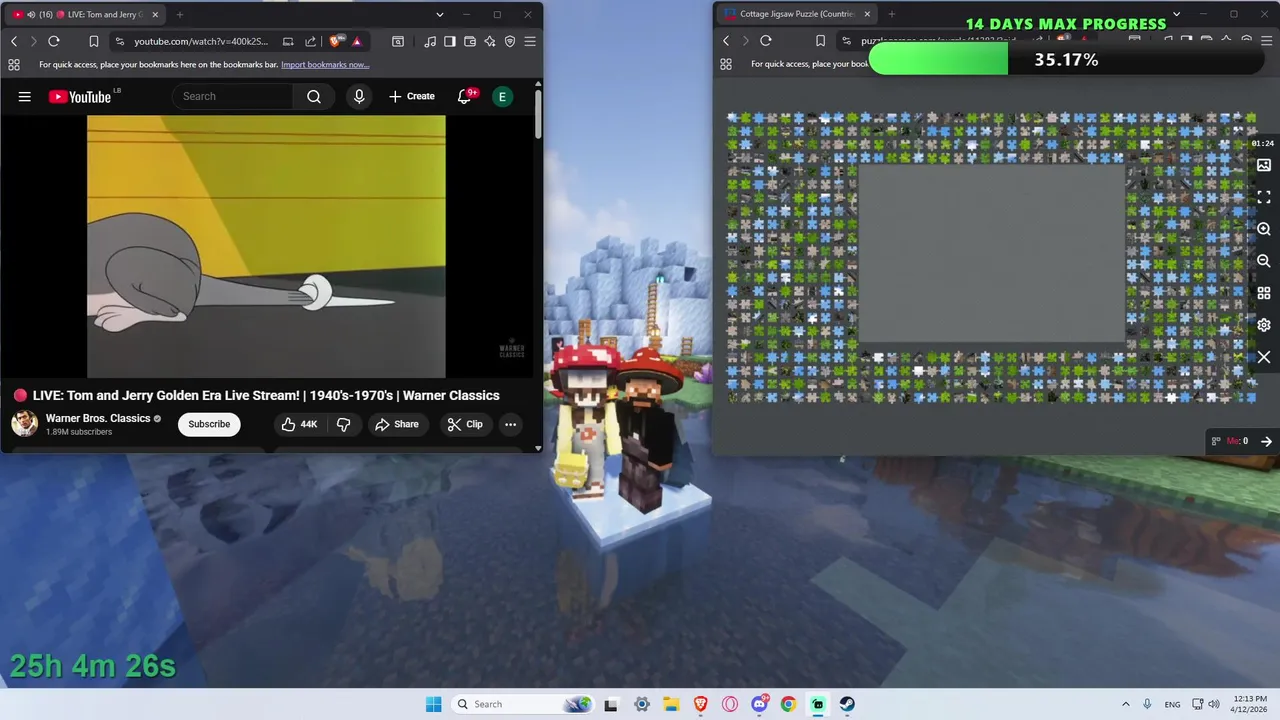Click the Clip button under video

point(465,424)
